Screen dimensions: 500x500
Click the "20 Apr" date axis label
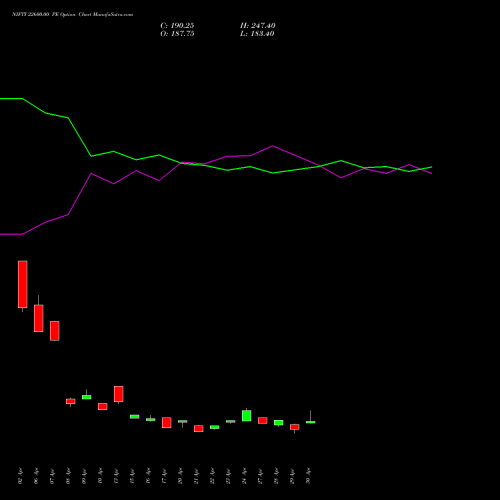(180, 476)
